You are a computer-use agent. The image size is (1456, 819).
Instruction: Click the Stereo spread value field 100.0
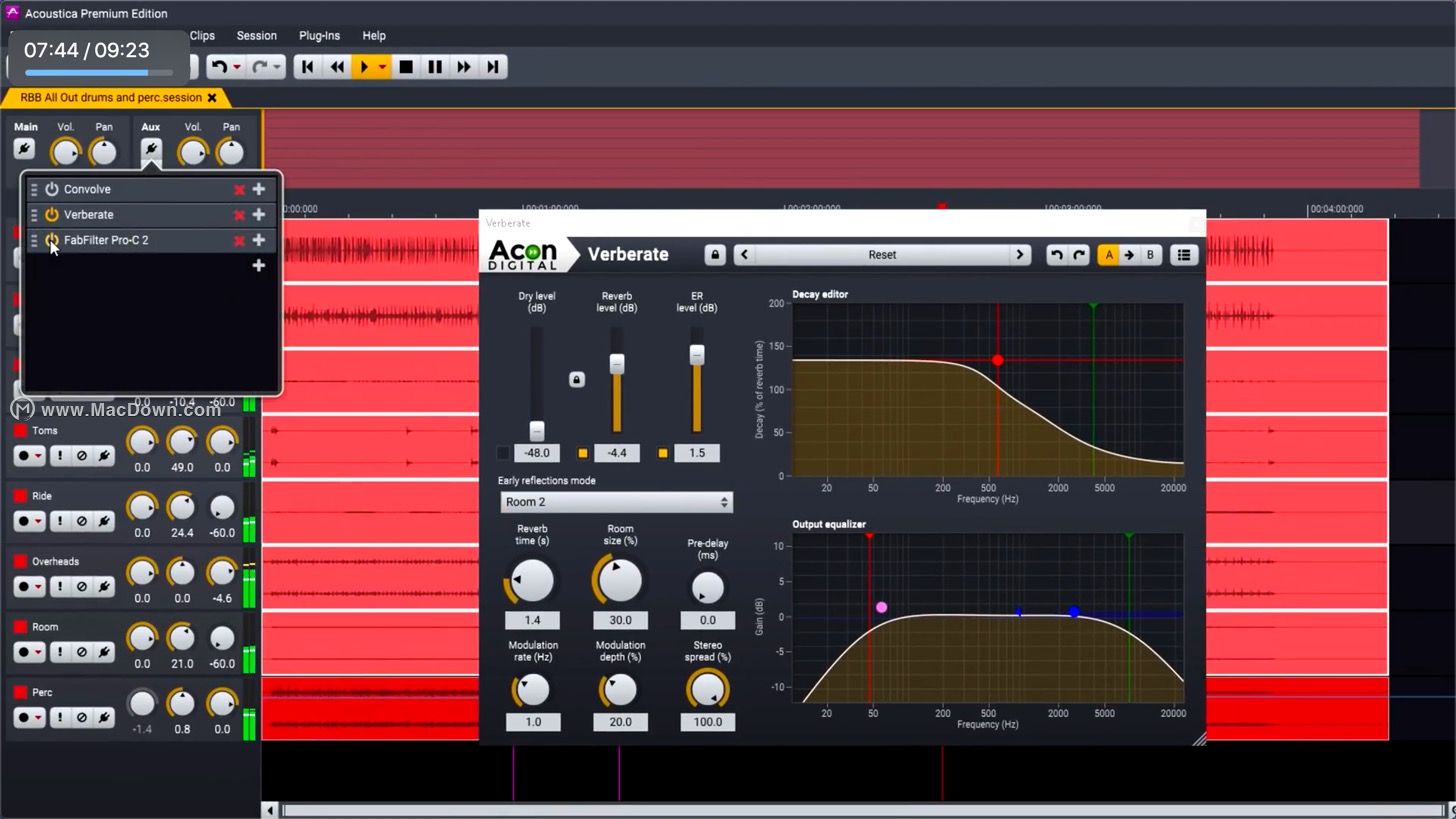707,722
